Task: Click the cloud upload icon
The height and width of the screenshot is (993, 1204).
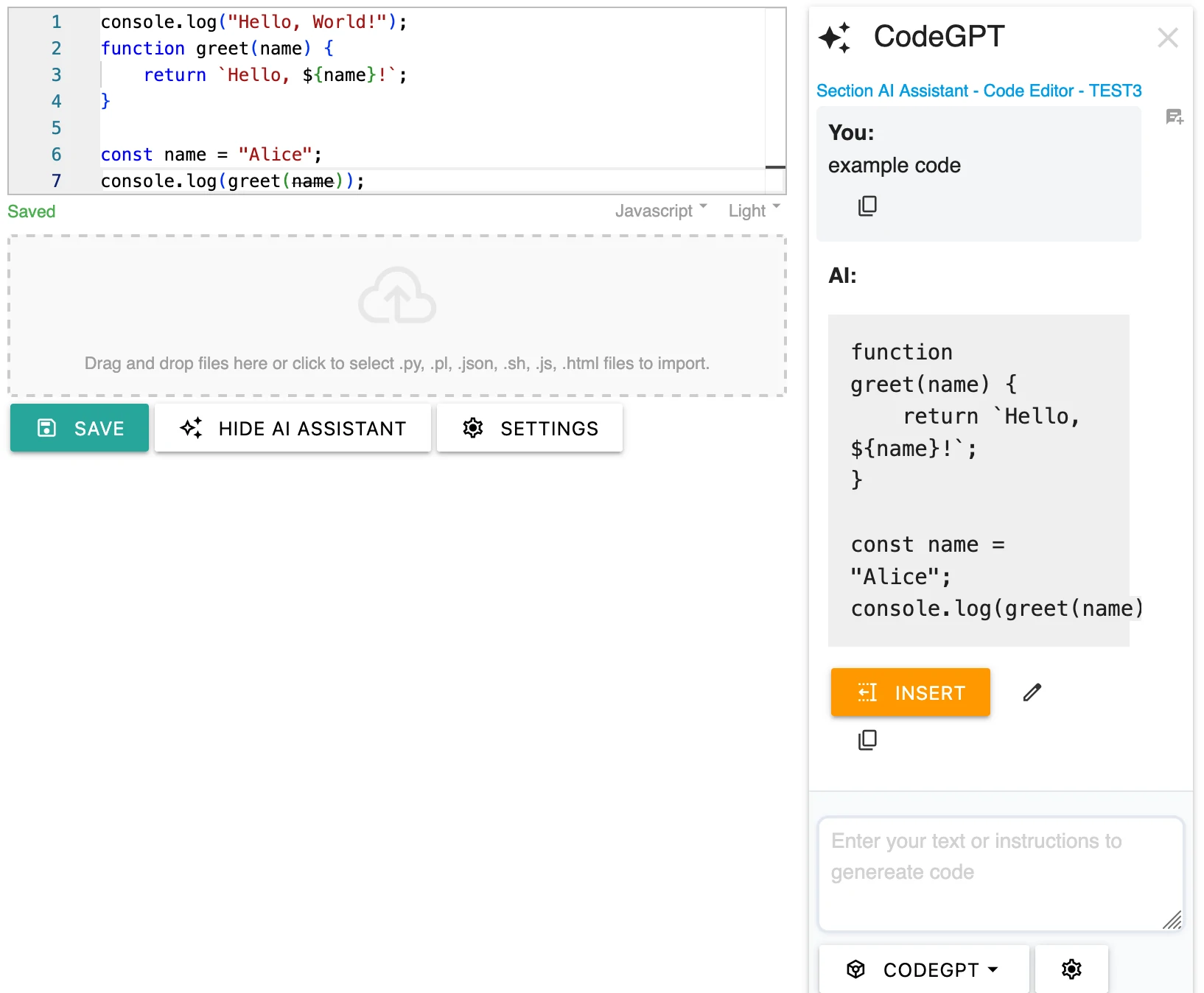Action: tap(397, 295)
